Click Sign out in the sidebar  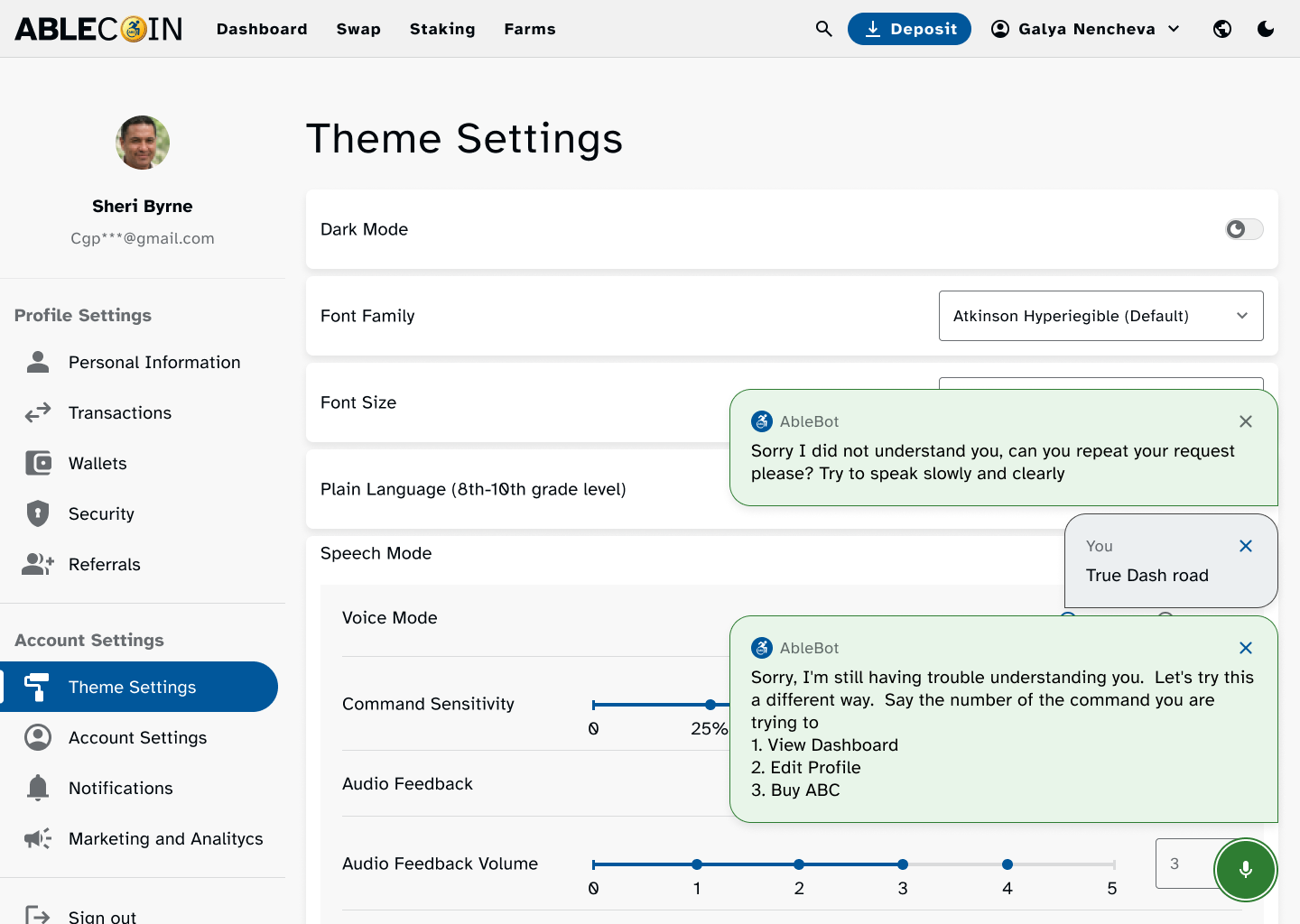pos(102,916)
